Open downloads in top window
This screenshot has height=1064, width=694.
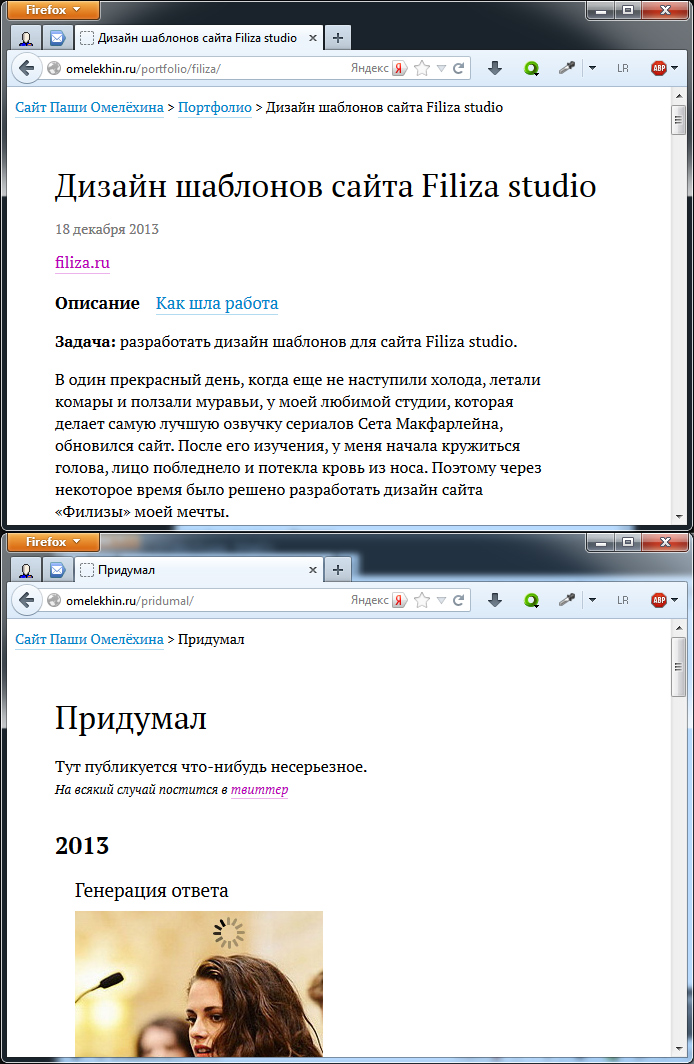[x=495, y=68]
